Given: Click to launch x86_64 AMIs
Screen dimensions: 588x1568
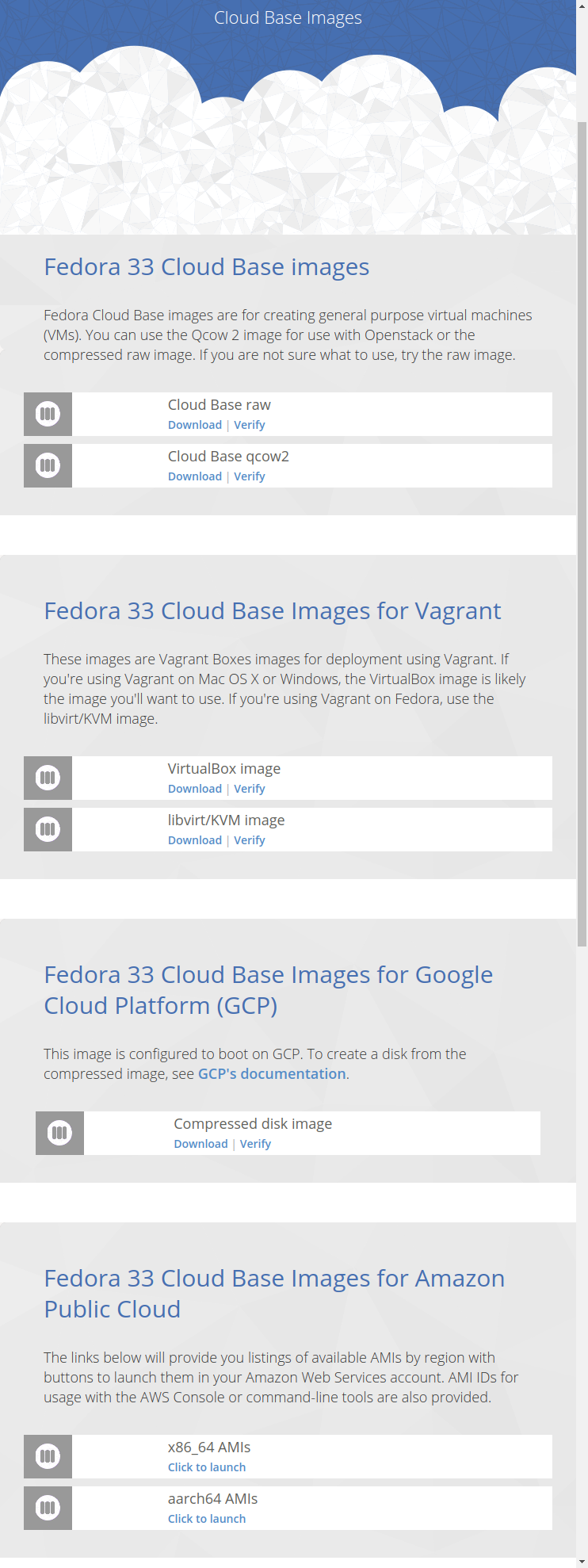Looking at the screenshot, I should coord(207,1467).
